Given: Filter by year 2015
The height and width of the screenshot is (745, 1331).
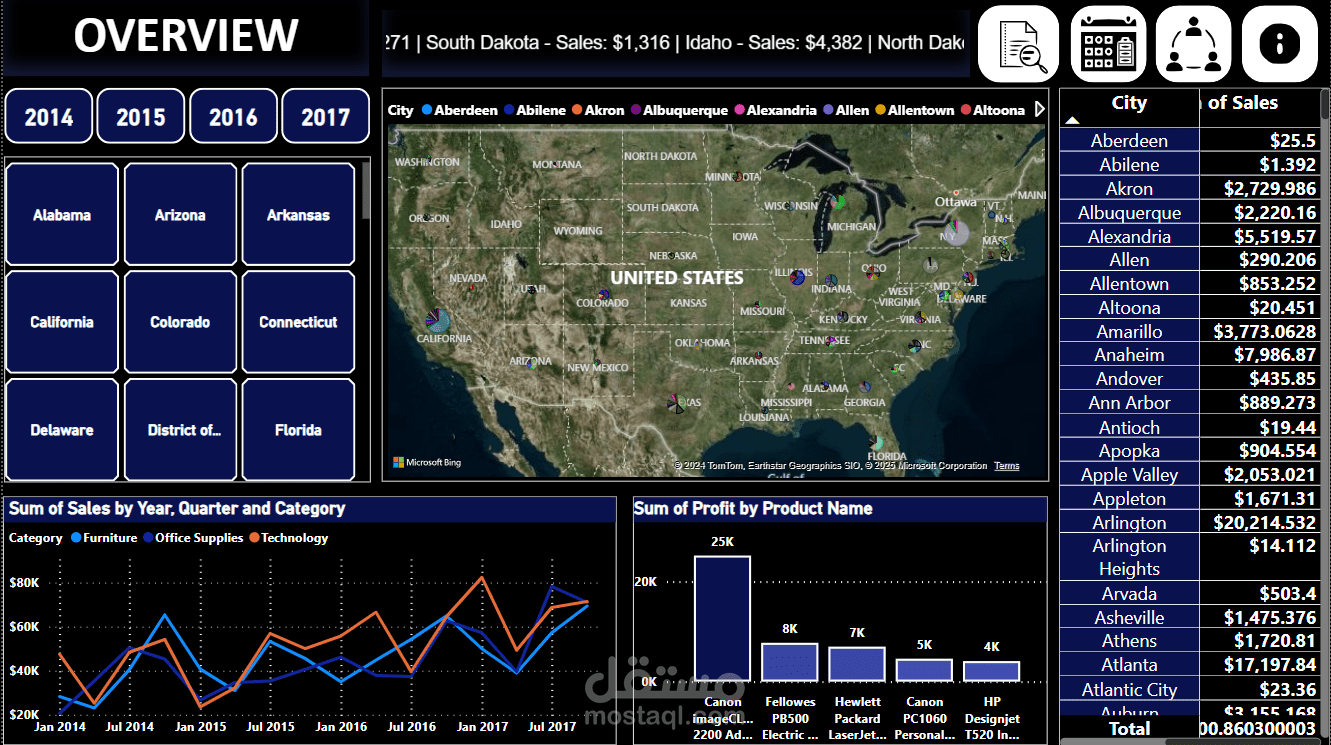Looking at the screenshot, I should click(x=141, y=116).
